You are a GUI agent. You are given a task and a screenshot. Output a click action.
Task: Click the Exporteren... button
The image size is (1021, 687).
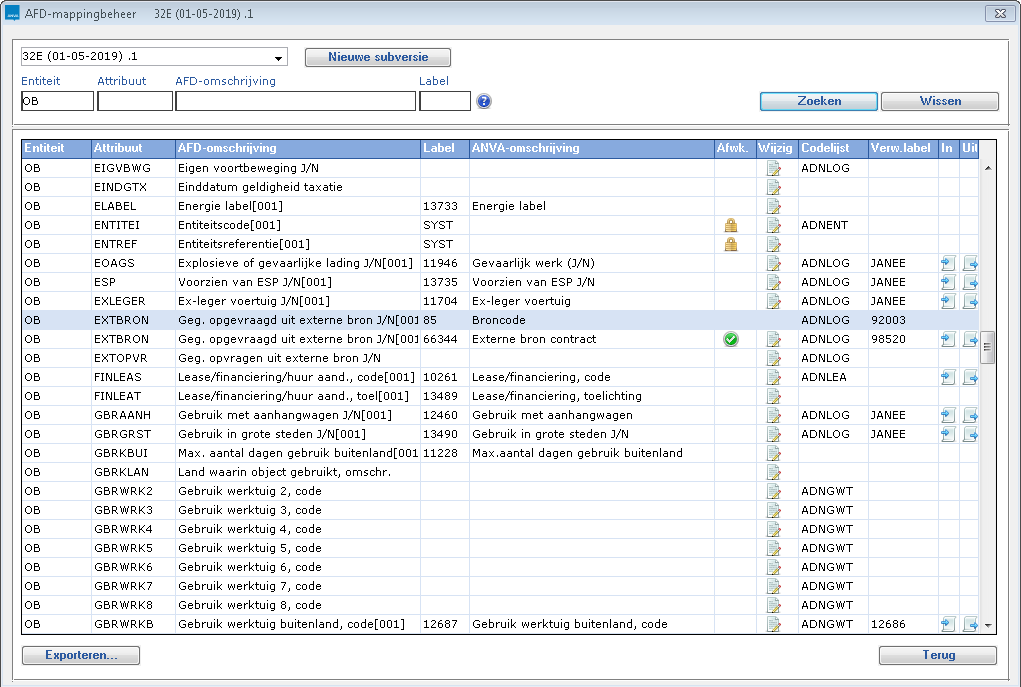(x=81, y=656)
